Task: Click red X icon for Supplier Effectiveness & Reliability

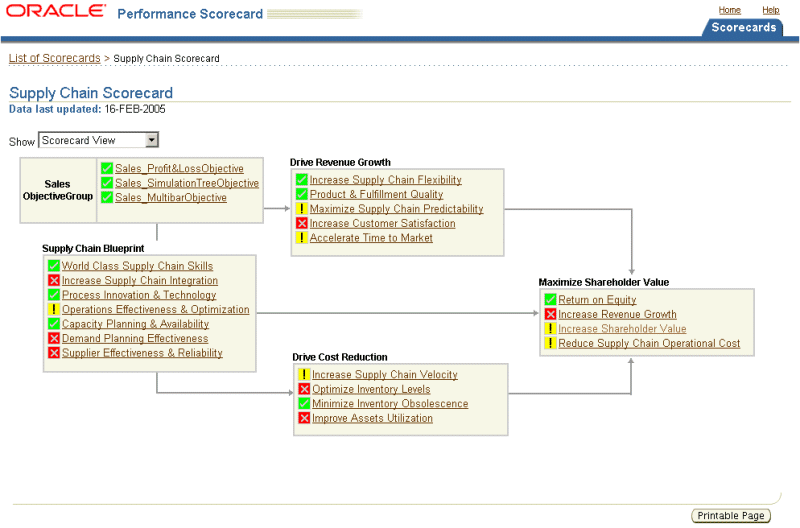Action: [54, 353]
